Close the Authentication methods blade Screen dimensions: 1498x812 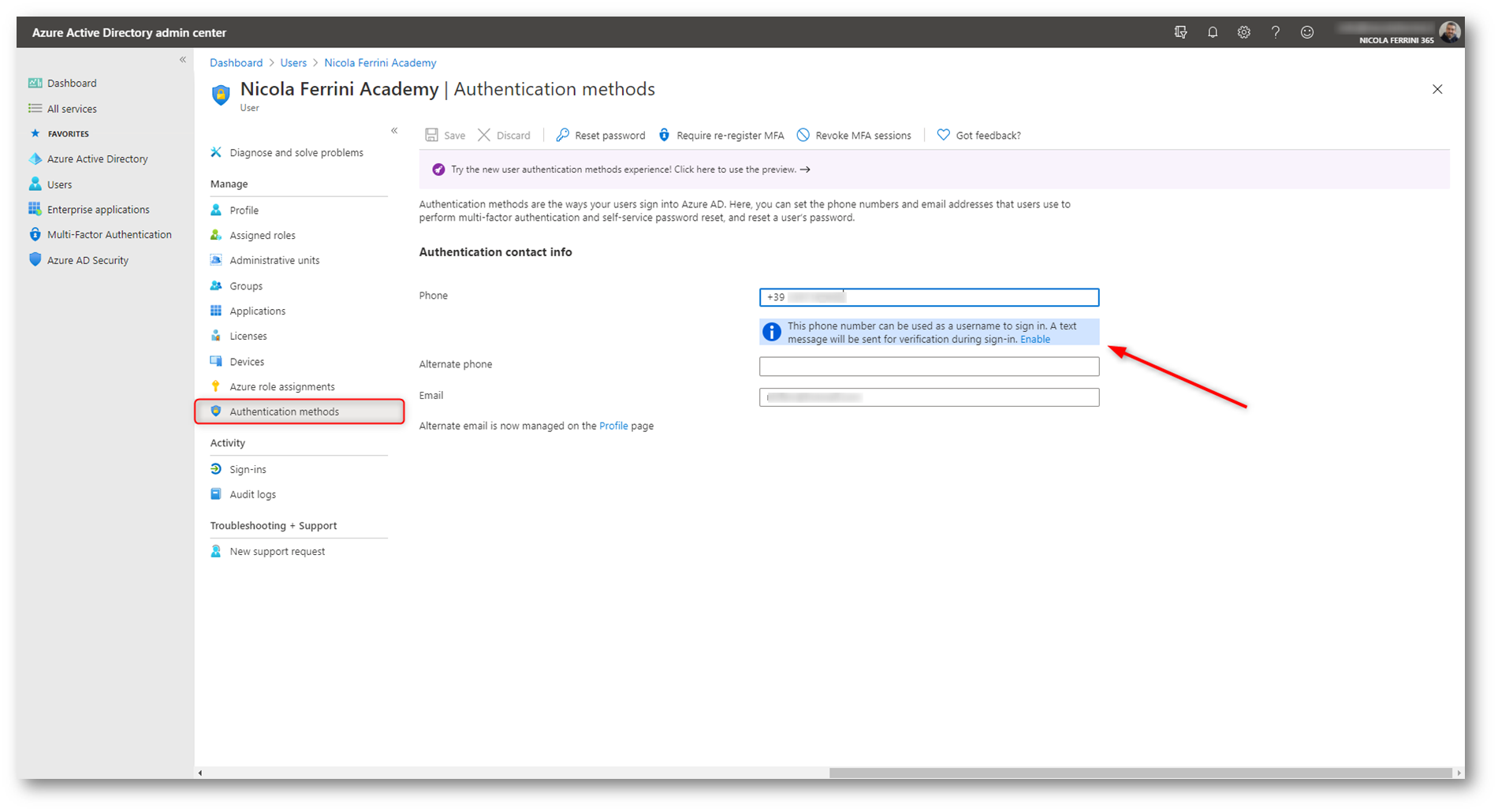(x=1437, y=89)
